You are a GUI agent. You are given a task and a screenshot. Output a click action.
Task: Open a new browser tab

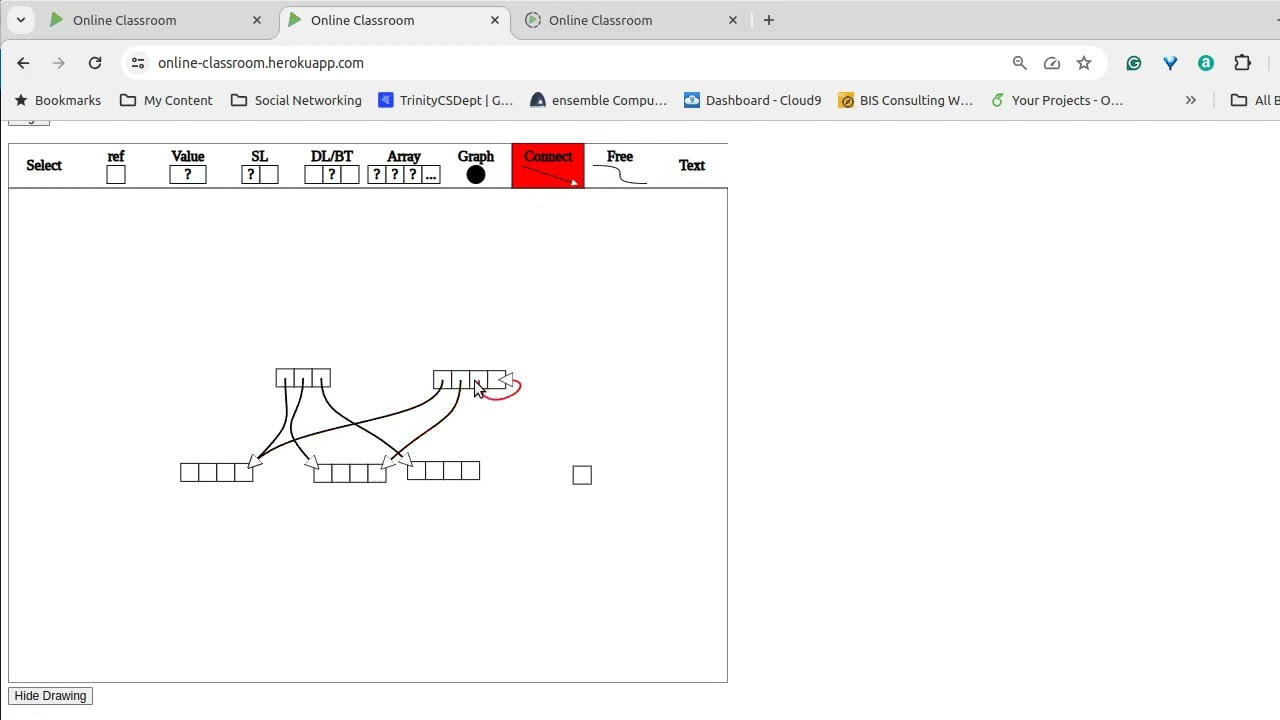click(769, 20)
